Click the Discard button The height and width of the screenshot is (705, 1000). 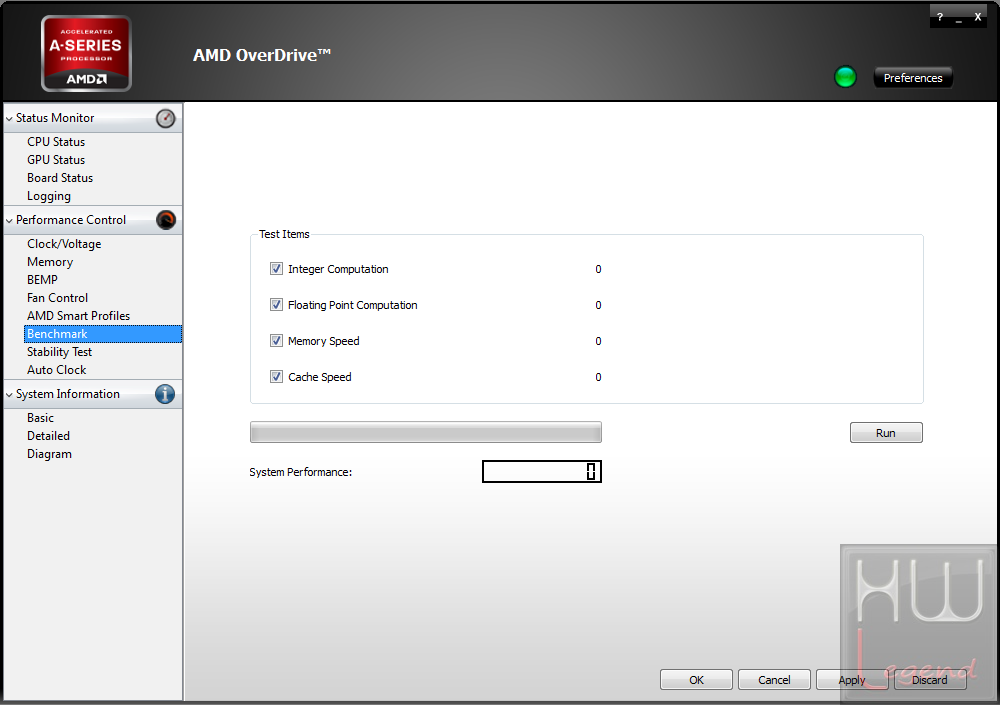tap(930, 679)
